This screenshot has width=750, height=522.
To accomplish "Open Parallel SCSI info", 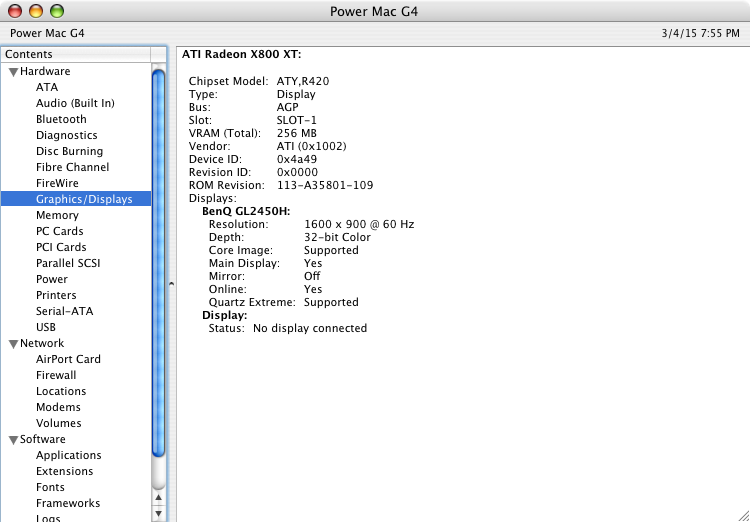I will pos(68,263).
